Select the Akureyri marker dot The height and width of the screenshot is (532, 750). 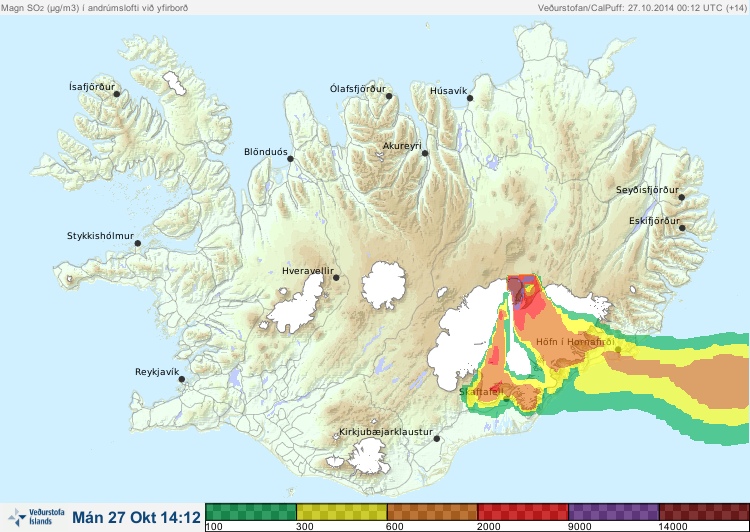[425, 153]
